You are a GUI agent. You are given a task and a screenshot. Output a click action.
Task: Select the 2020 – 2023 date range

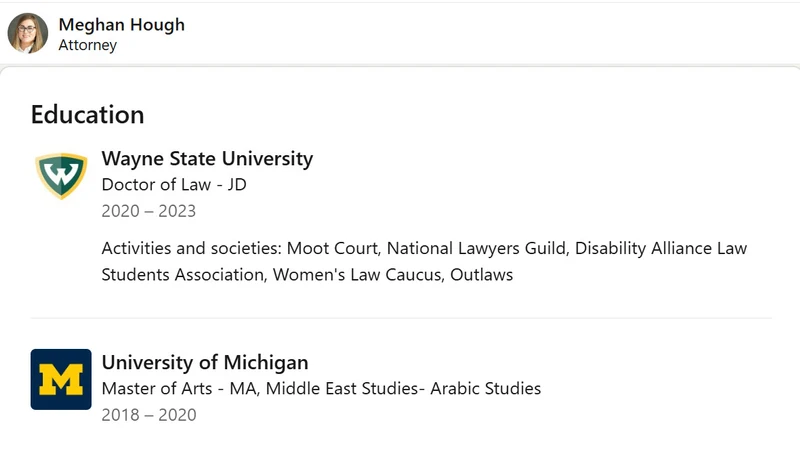pos(148,211)
